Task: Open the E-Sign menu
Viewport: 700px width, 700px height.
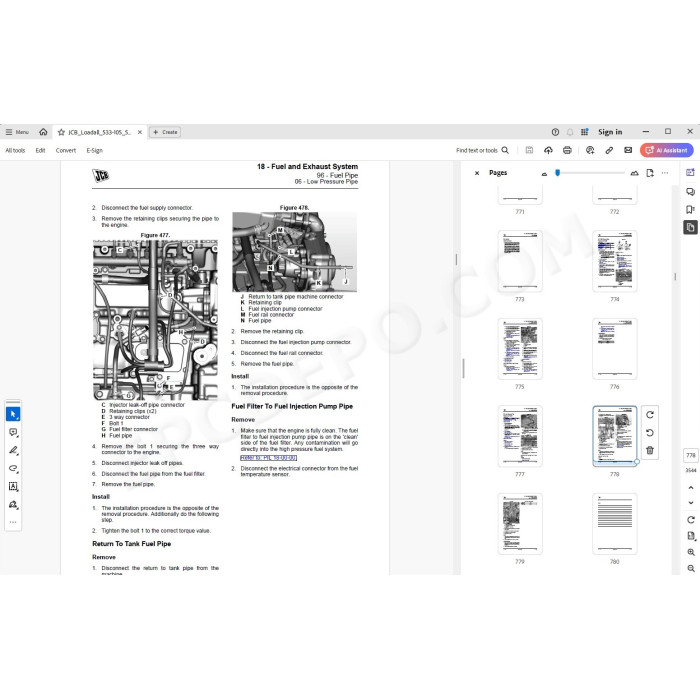Action: [95, 150]
